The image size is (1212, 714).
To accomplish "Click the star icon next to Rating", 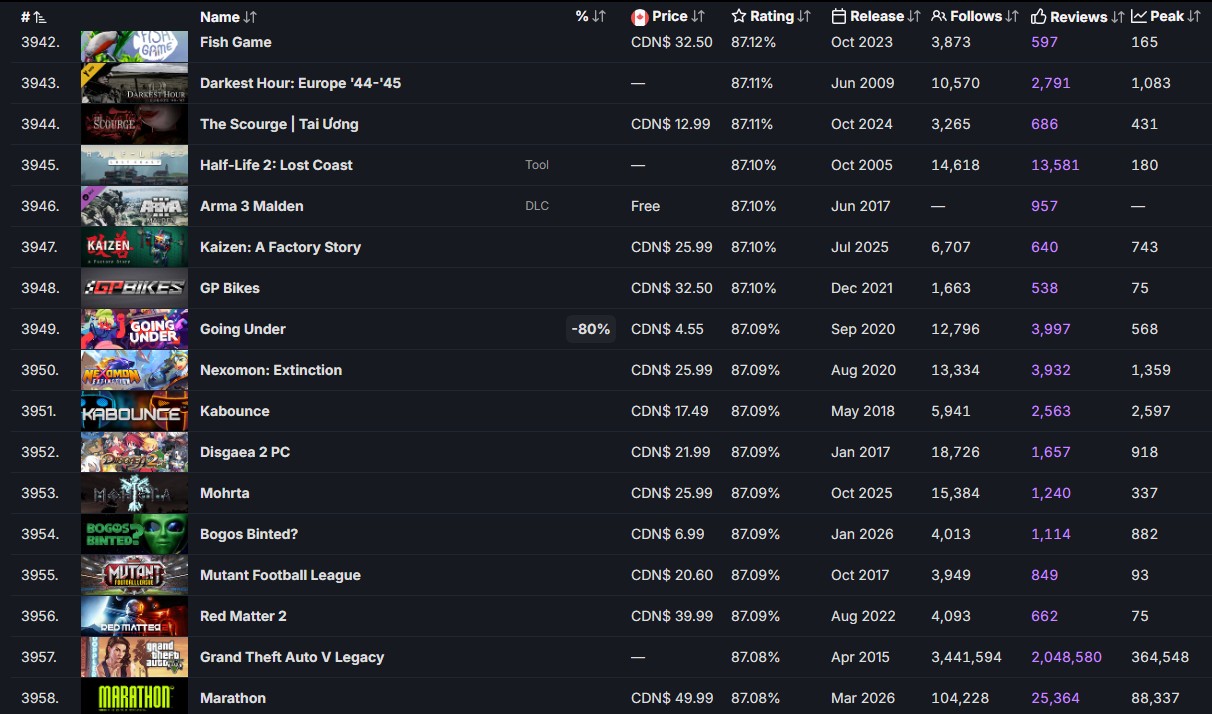I will point(739,17).
